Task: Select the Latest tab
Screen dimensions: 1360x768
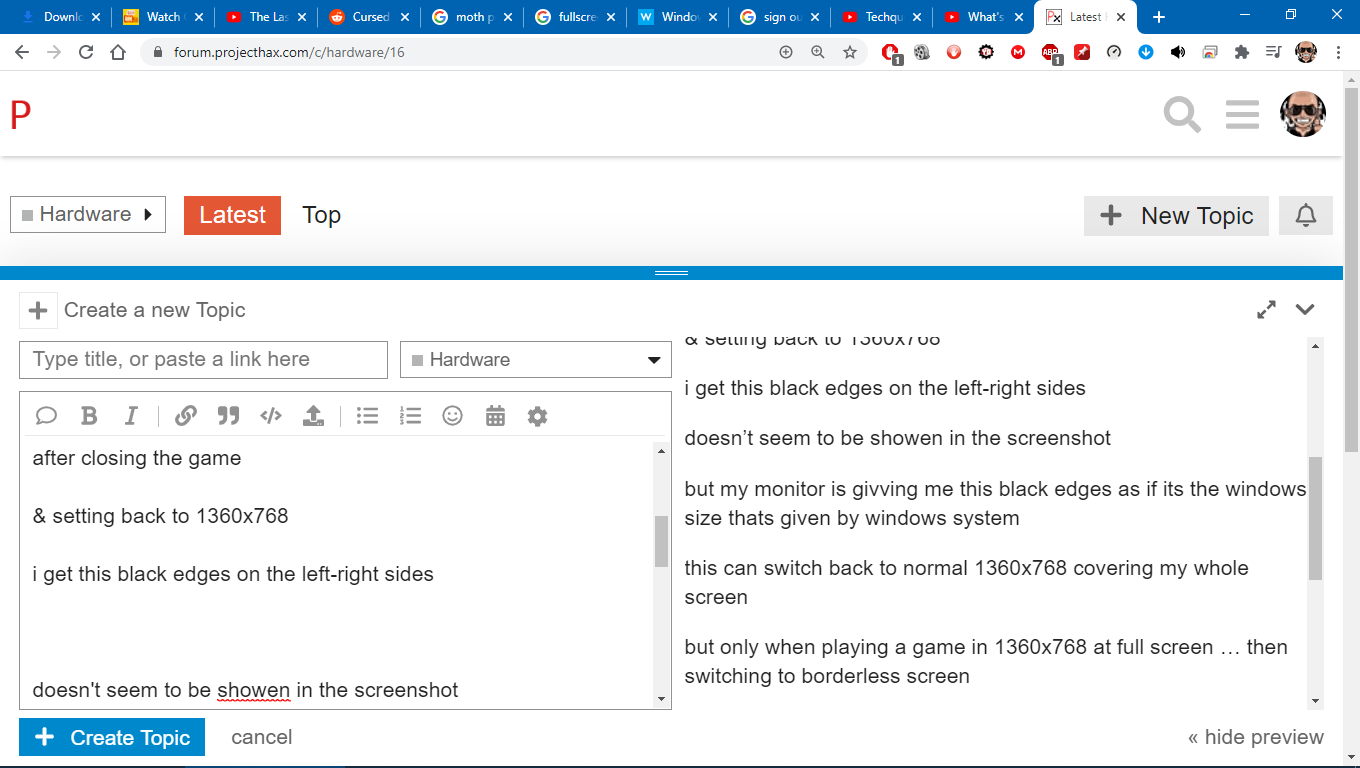Action: [232, 215]
